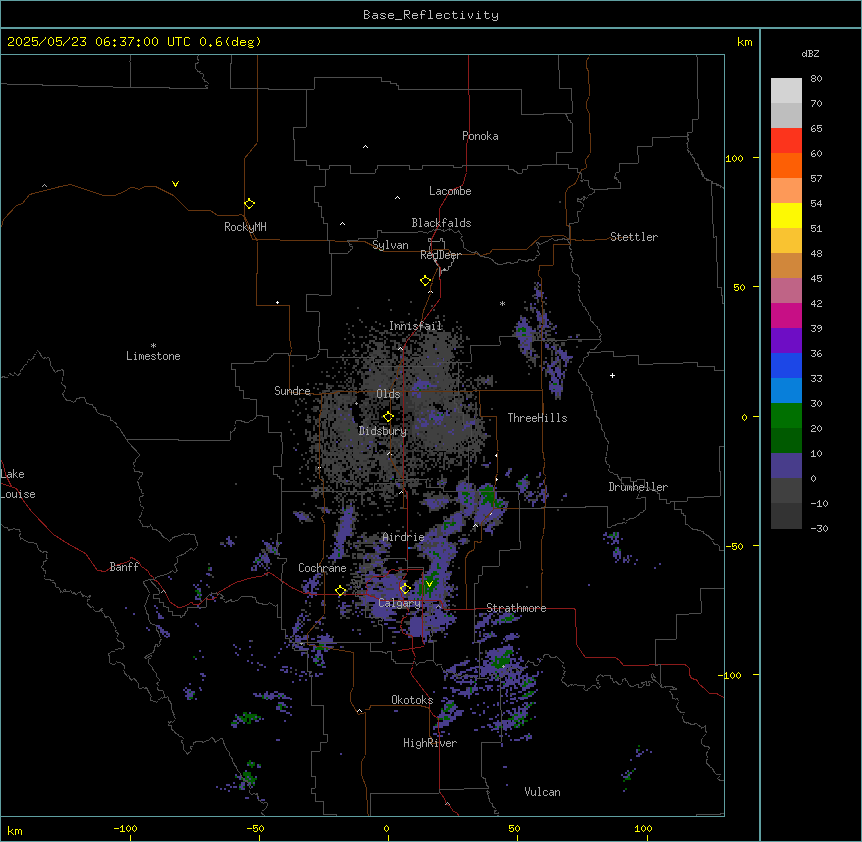
Task: Select the RedDeer city label
Action: (x=440, y=255)
